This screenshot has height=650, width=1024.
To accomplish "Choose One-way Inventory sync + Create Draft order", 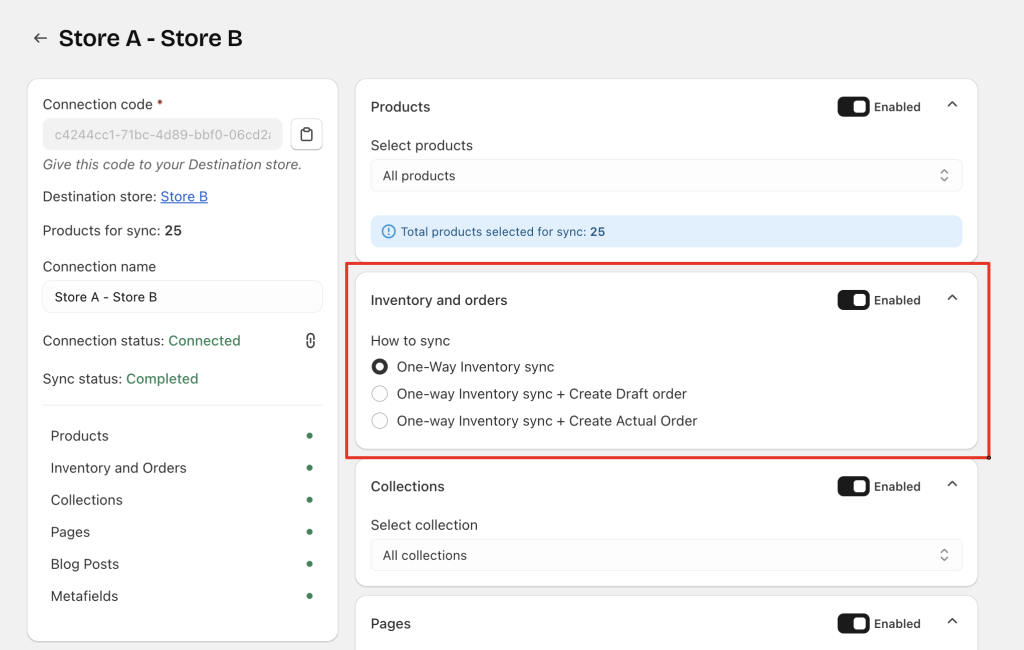I will (x=380, y=394).
